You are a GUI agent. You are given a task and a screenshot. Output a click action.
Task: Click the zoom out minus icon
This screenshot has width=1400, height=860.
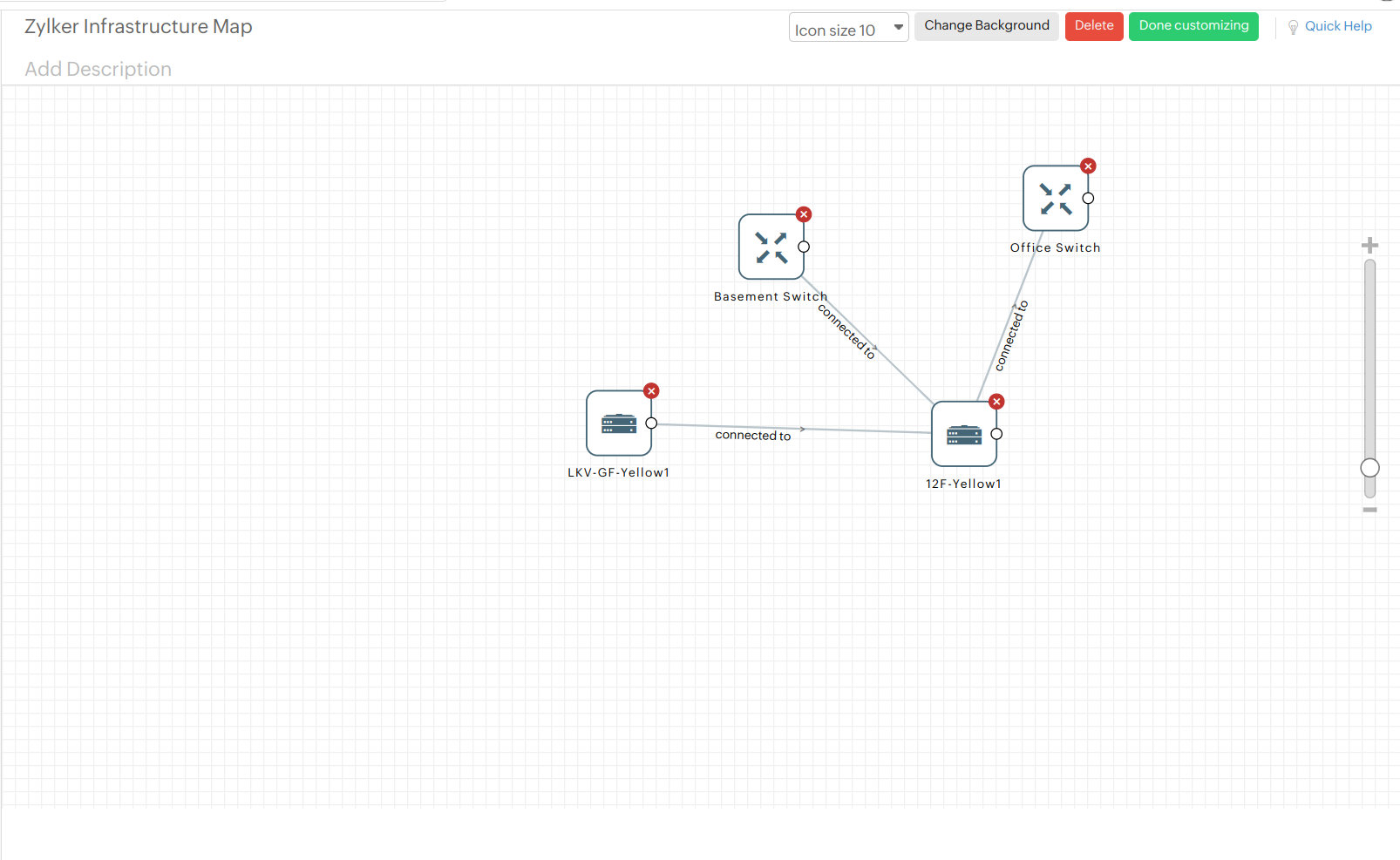pyautogui.click(x=1369, y=509)
